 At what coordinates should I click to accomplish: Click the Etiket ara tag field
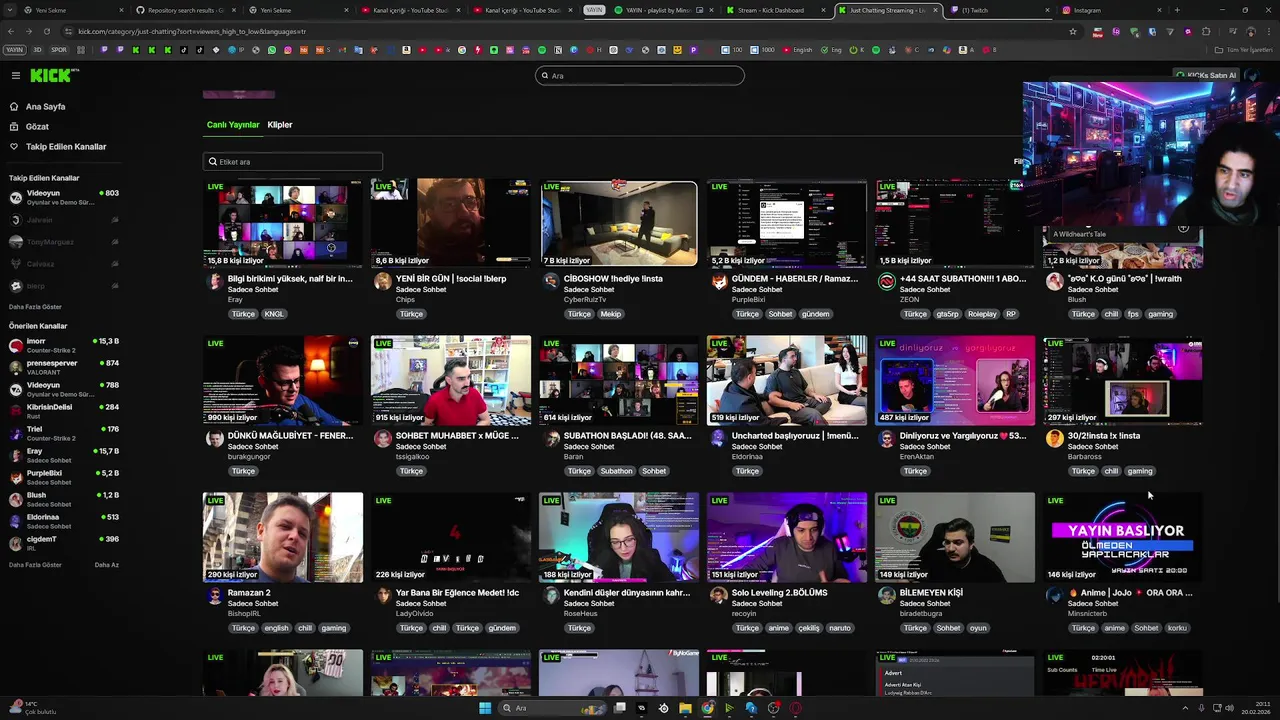tap(292, 161)
